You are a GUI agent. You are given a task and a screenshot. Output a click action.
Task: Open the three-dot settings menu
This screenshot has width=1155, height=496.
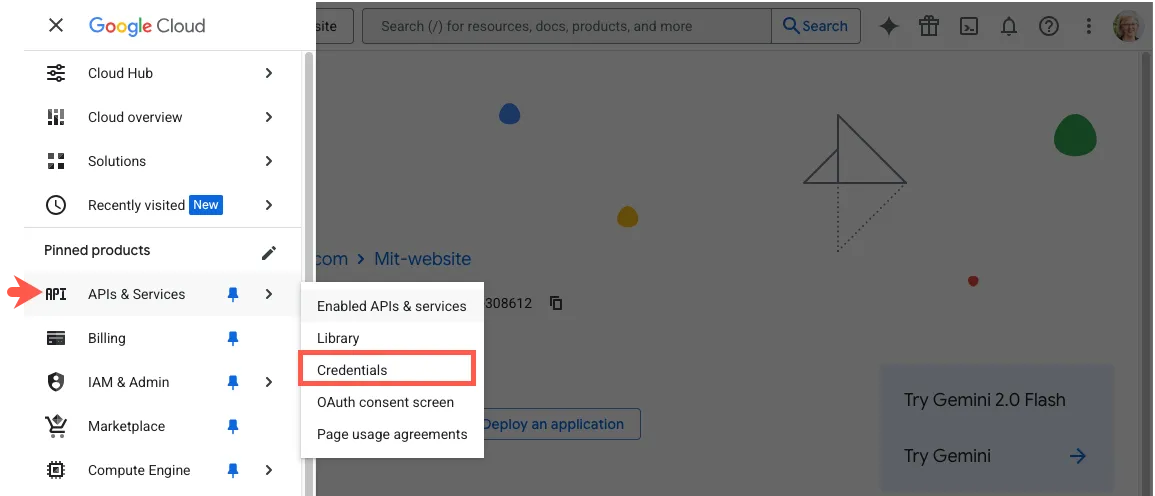tap(1088, 27)
